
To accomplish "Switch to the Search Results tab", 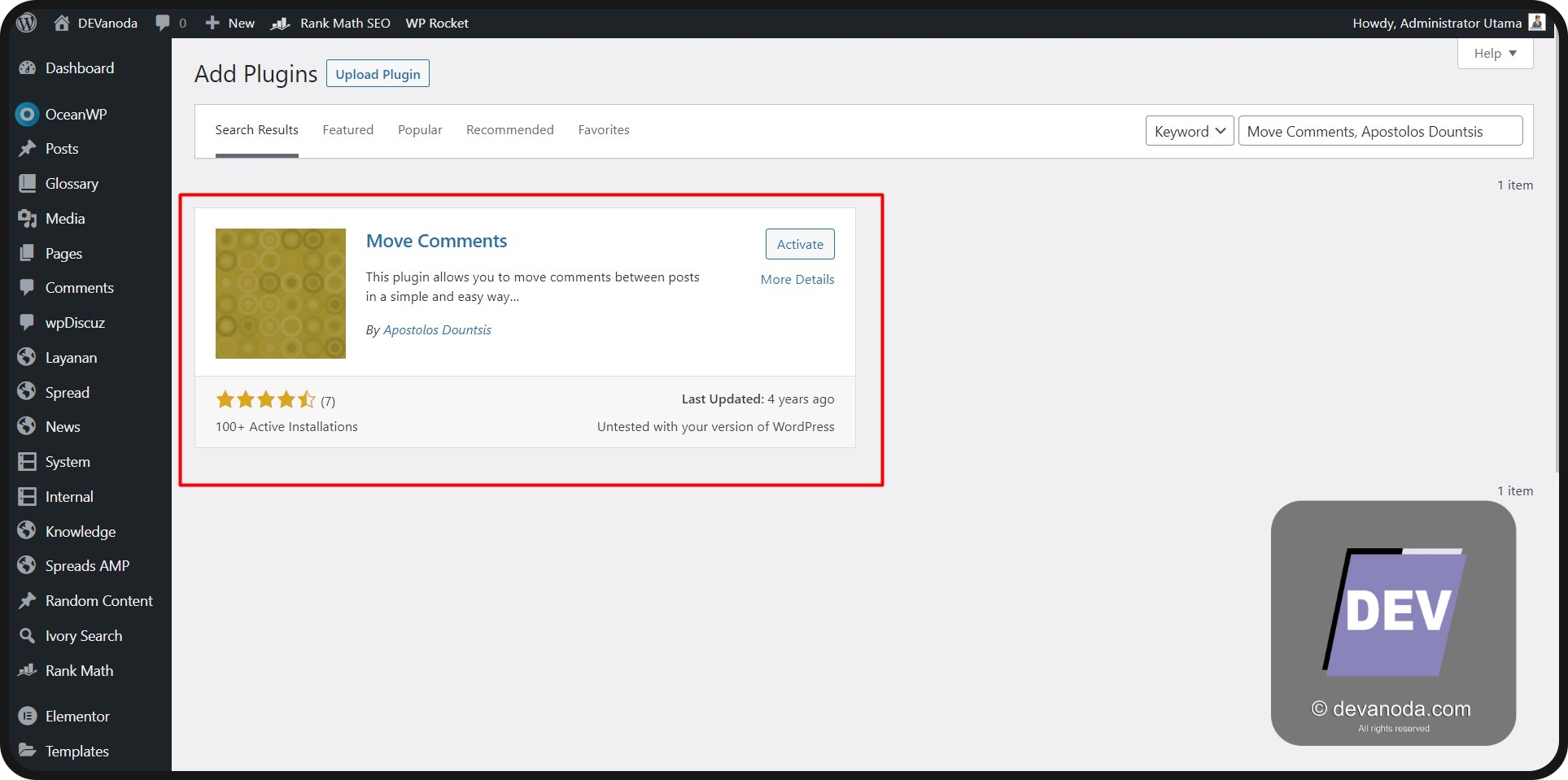I will pyautogui.click(x=256, y=130).
